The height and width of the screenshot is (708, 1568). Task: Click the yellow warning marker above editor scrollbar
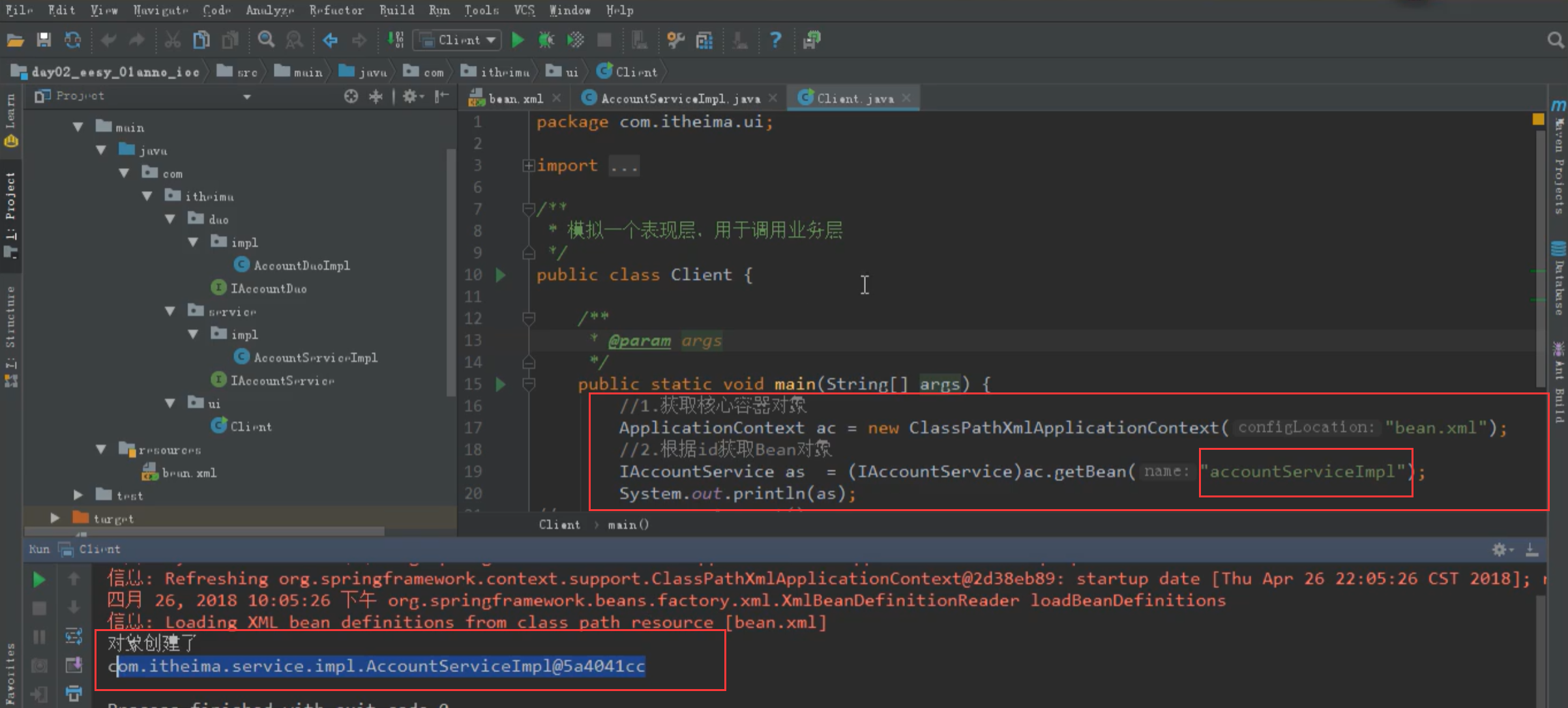coord(1538,119)
